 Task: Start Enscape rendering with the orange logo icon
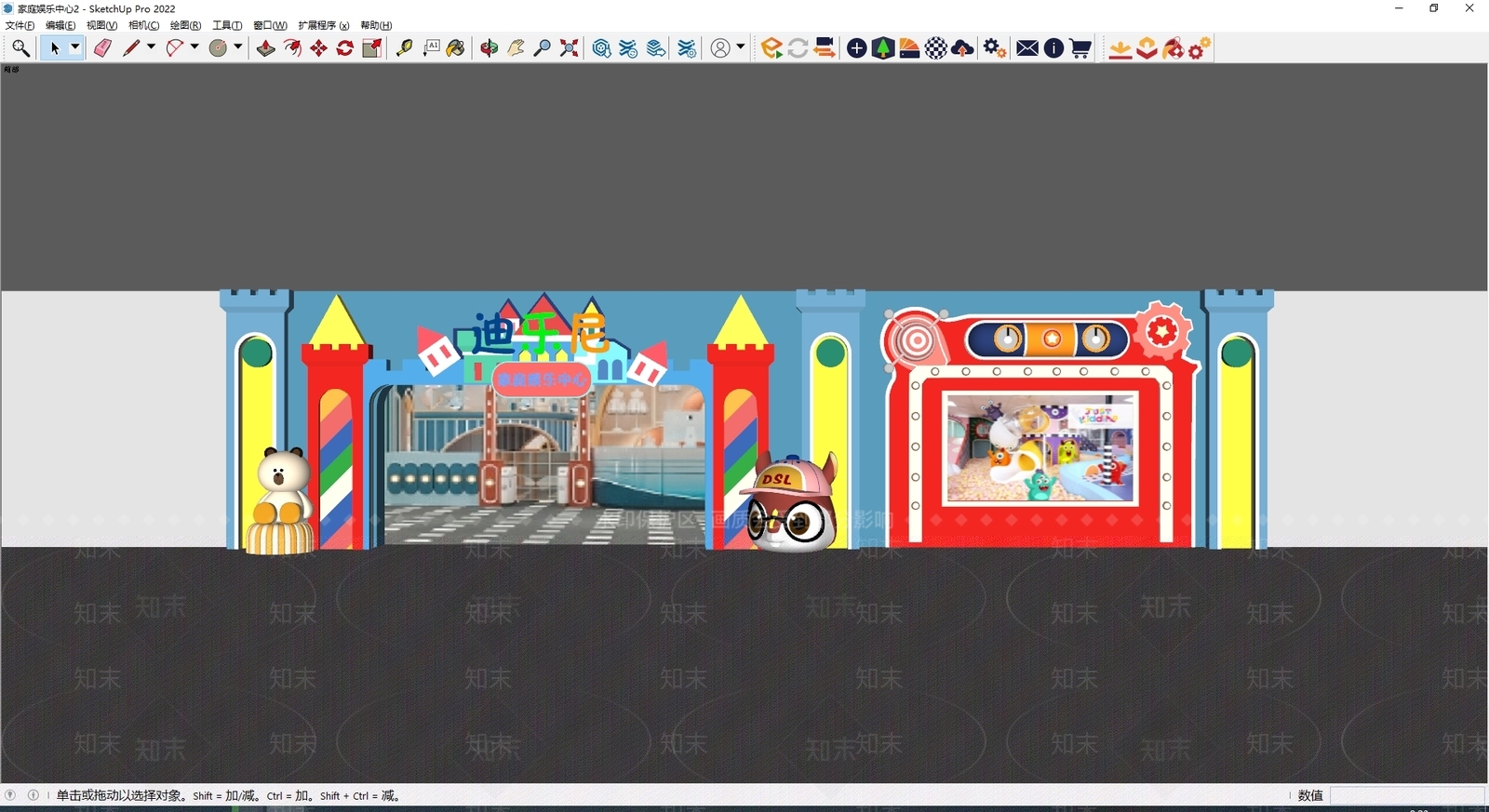tap(771, 48)
